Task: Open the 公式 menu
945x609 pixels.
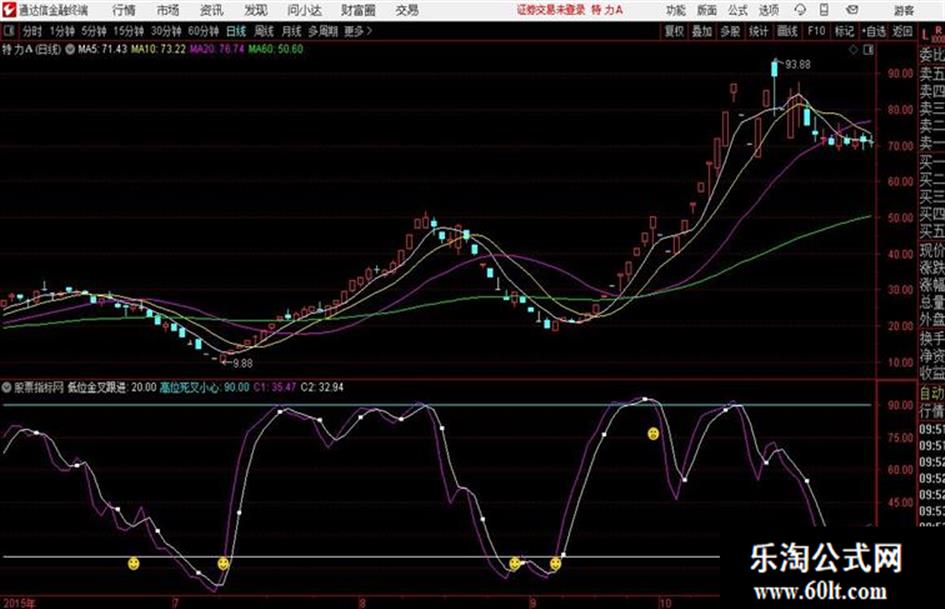Action: 738,10
